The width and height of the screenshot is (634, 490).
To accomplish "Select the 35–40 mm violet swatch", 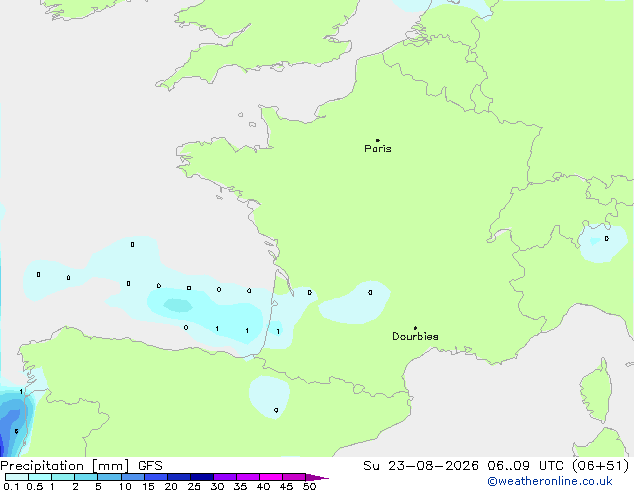I will click(x=247, y=477).
